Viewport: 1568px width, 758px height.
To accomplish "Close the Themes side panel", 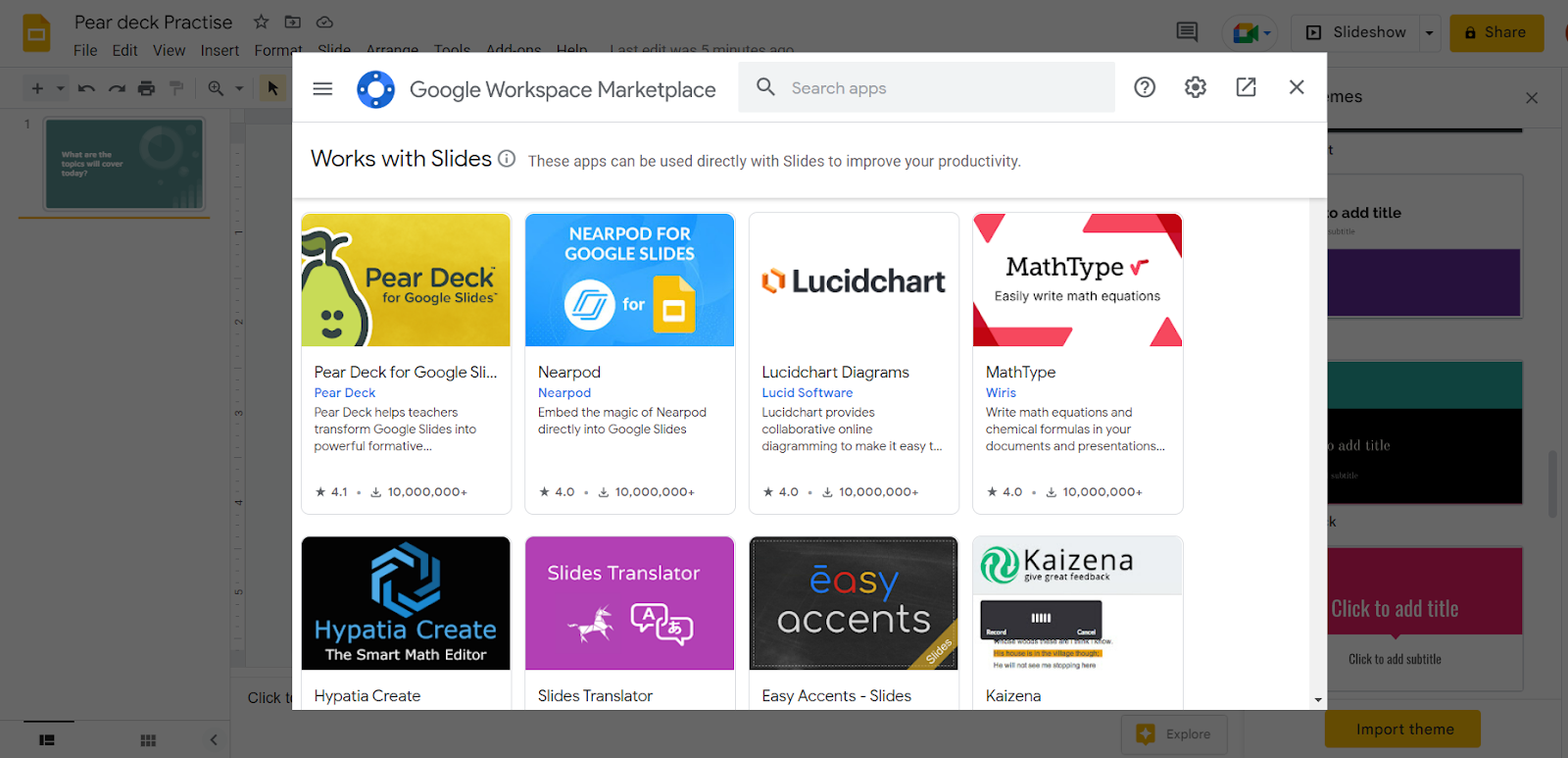I will coord(1532,97).
